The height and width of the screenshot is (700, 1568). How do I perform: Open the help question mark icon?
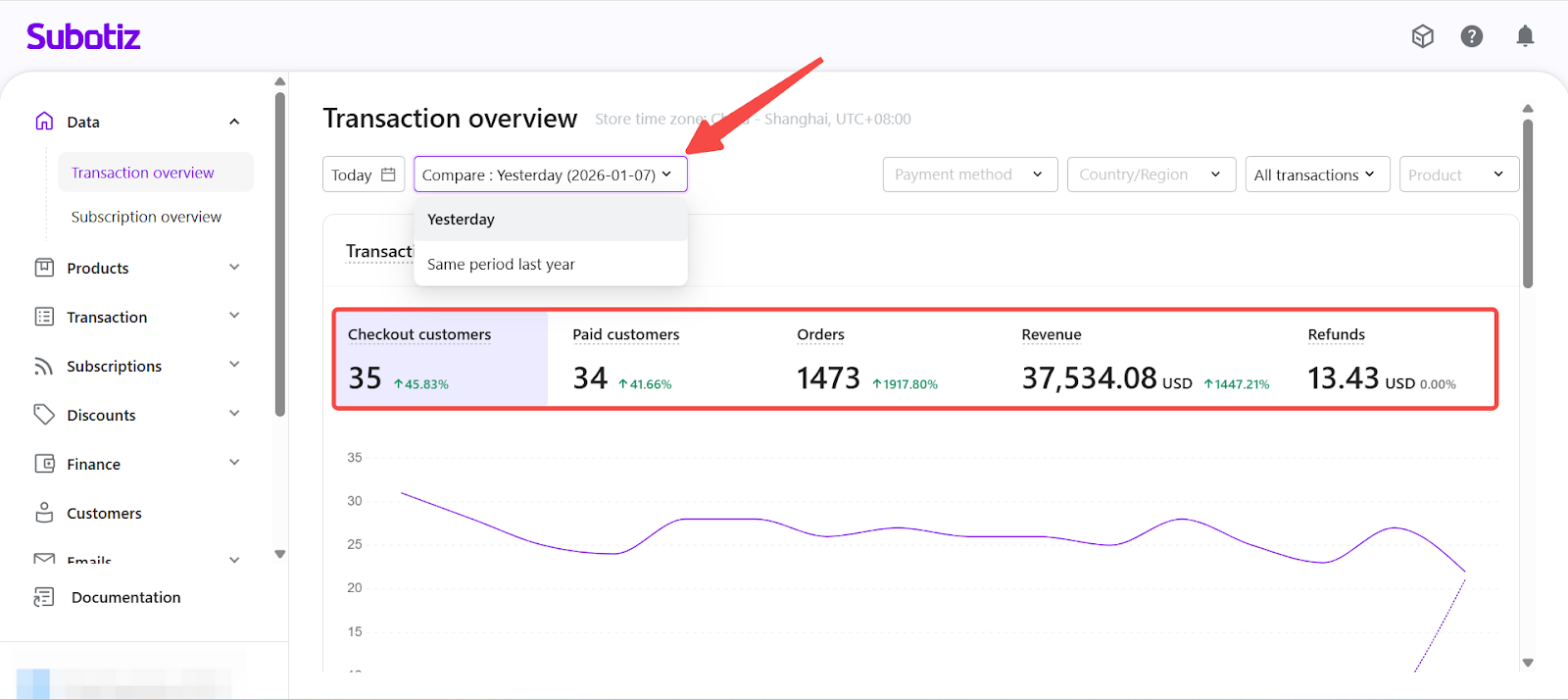(1471, 36)
